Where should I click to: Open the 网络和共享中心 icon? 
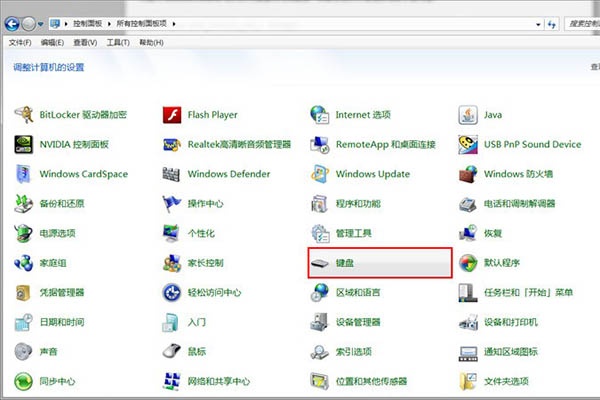pyautogui.click(x=172, y=381)
